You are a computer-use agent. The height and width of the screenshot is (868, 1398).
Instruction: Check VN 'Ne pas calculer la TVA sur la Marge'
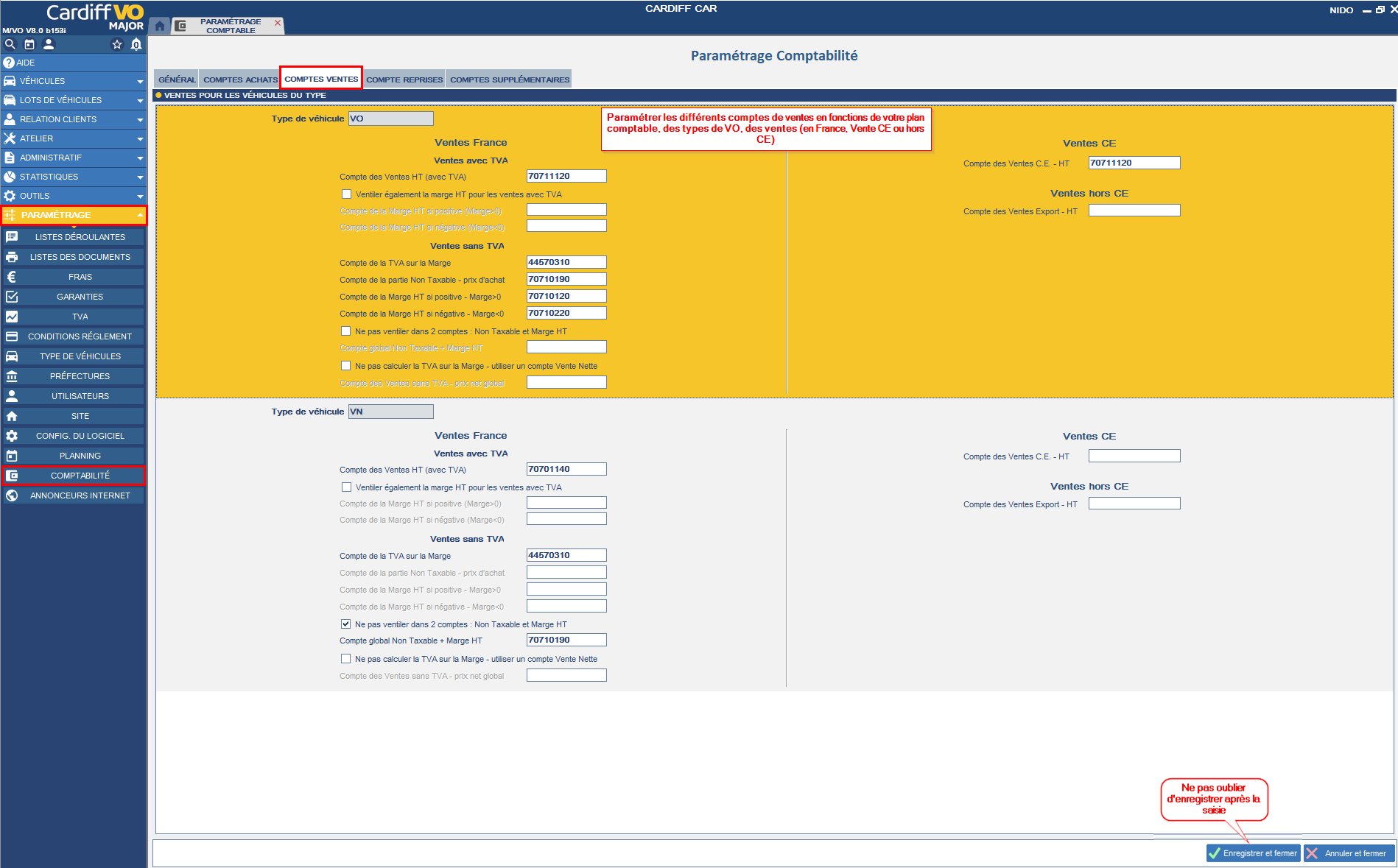coord(346,659)
